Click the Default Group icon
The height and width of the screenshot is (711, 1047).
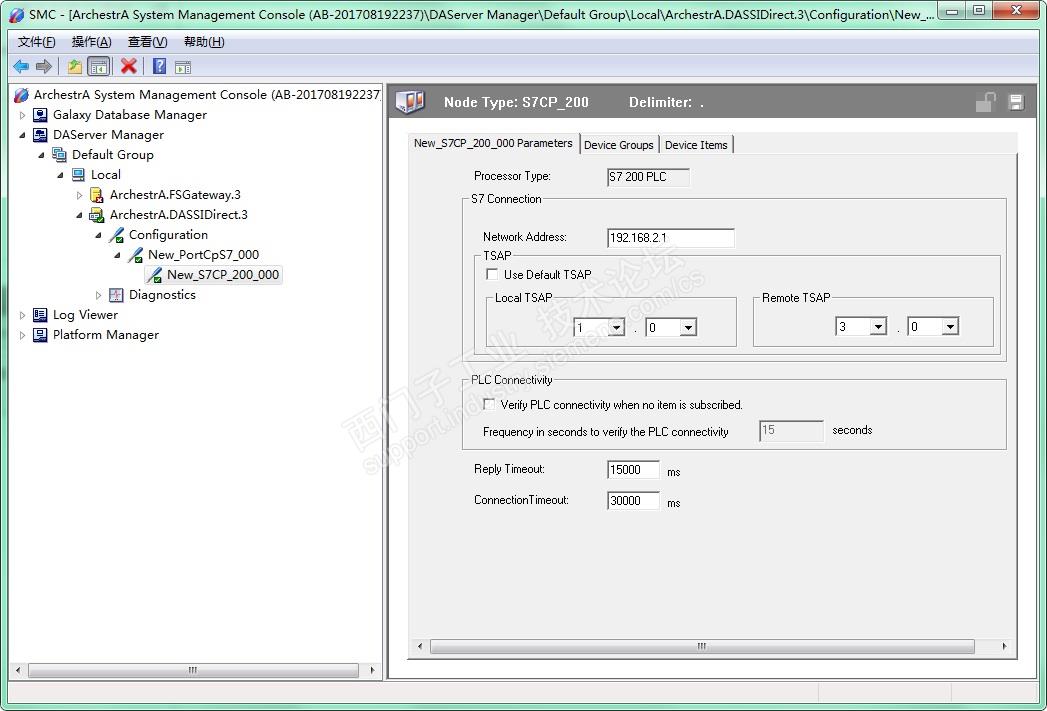[x=59, y=155]
